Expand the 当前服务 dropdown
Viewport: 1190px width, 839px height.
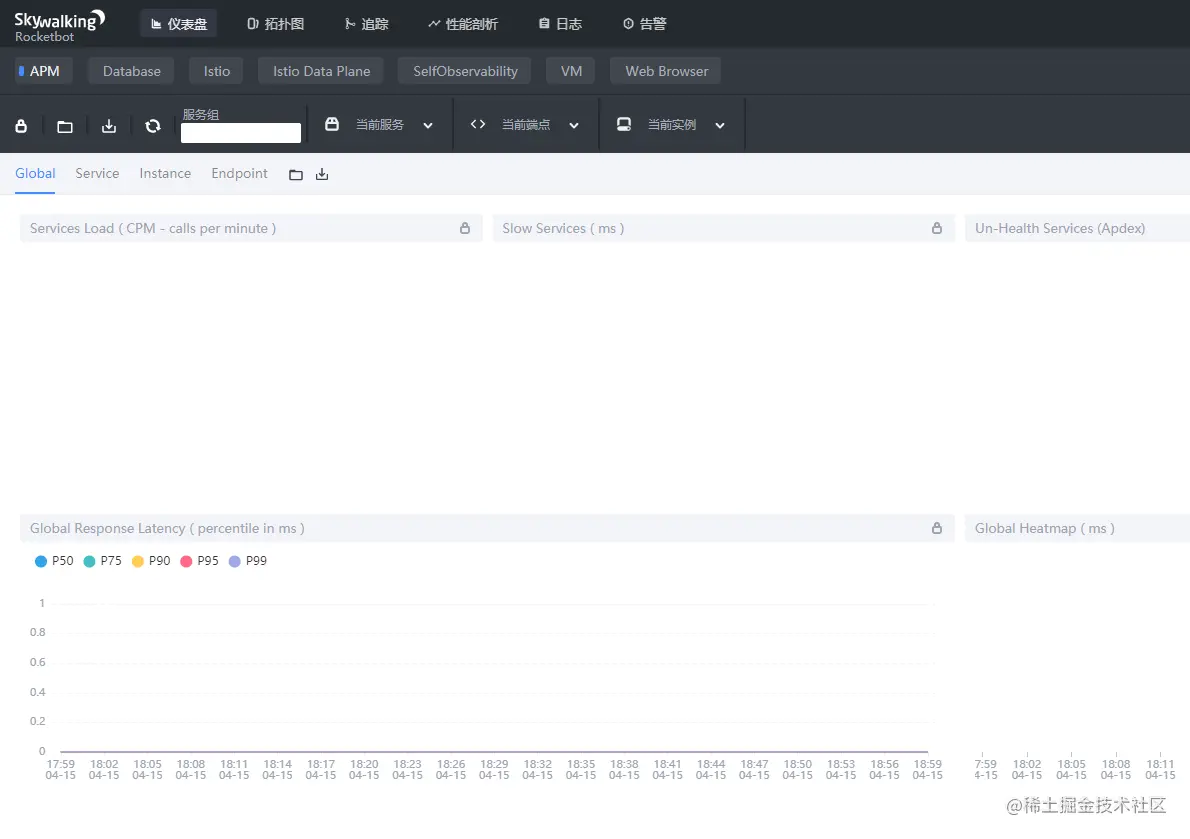coord(428,125)
